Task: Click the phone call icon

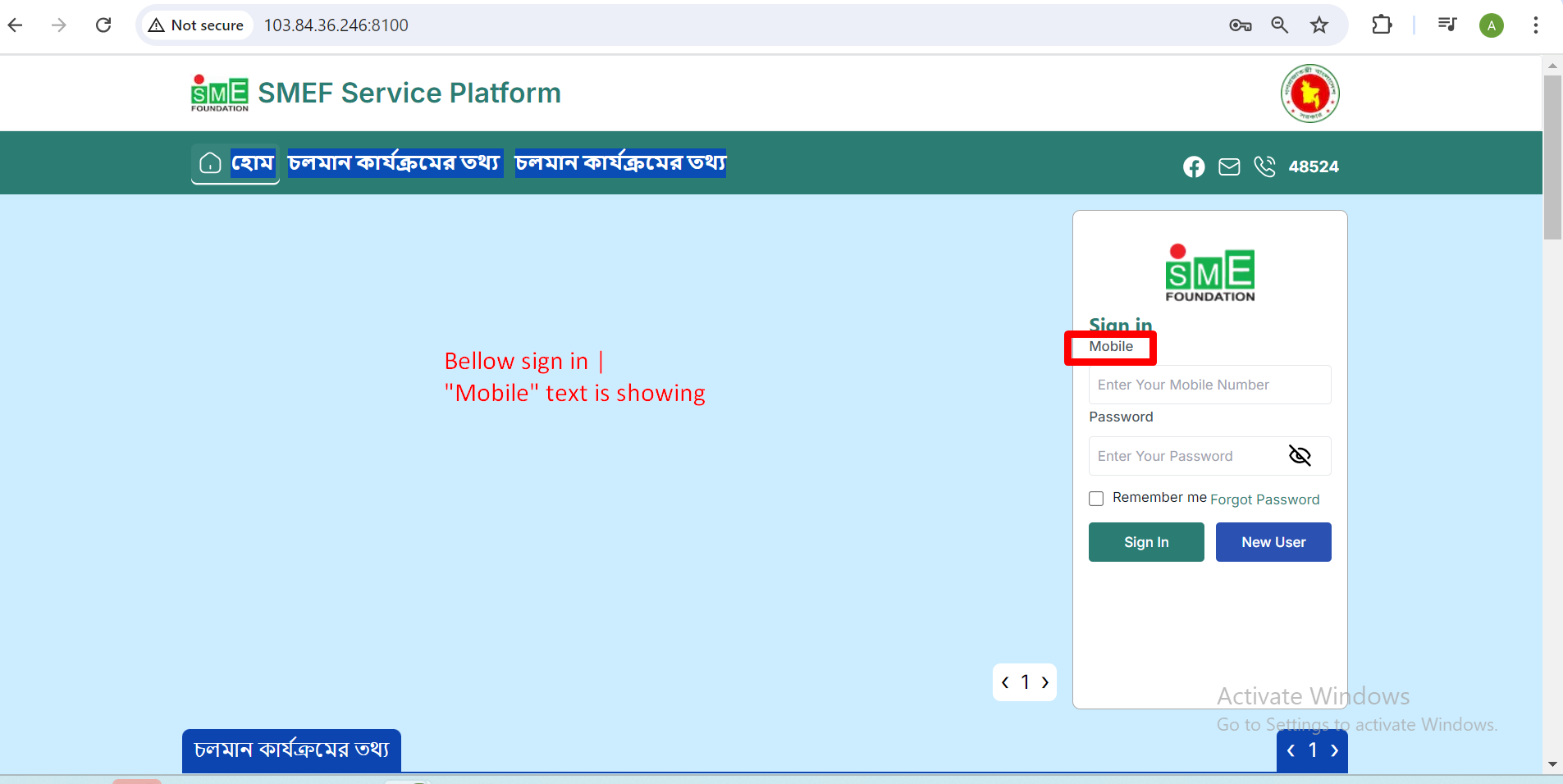Action: (1264, 166)
